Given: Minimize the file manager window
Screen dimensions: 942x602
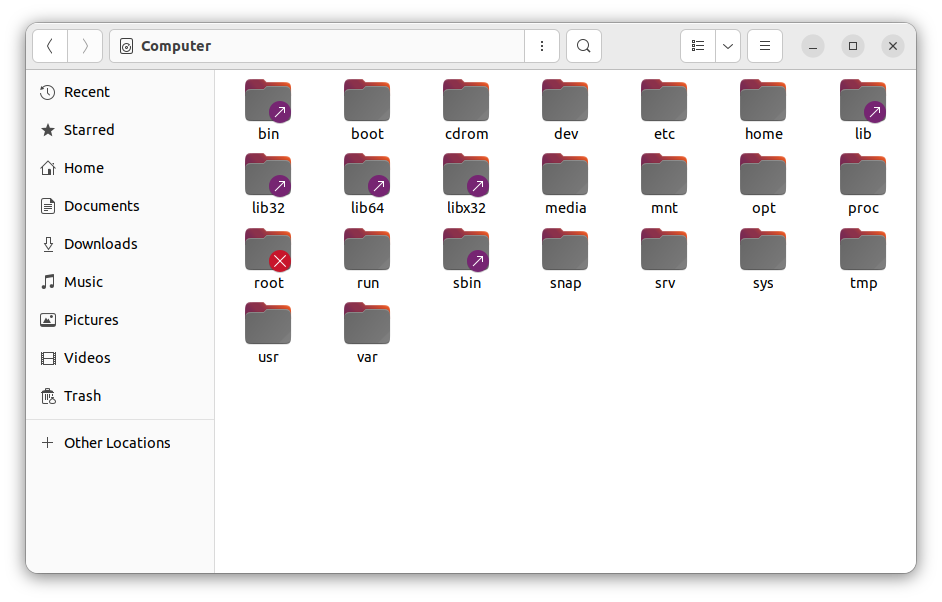Looking at the screenshot, I should pyautogui.click(x=813, y=46).
